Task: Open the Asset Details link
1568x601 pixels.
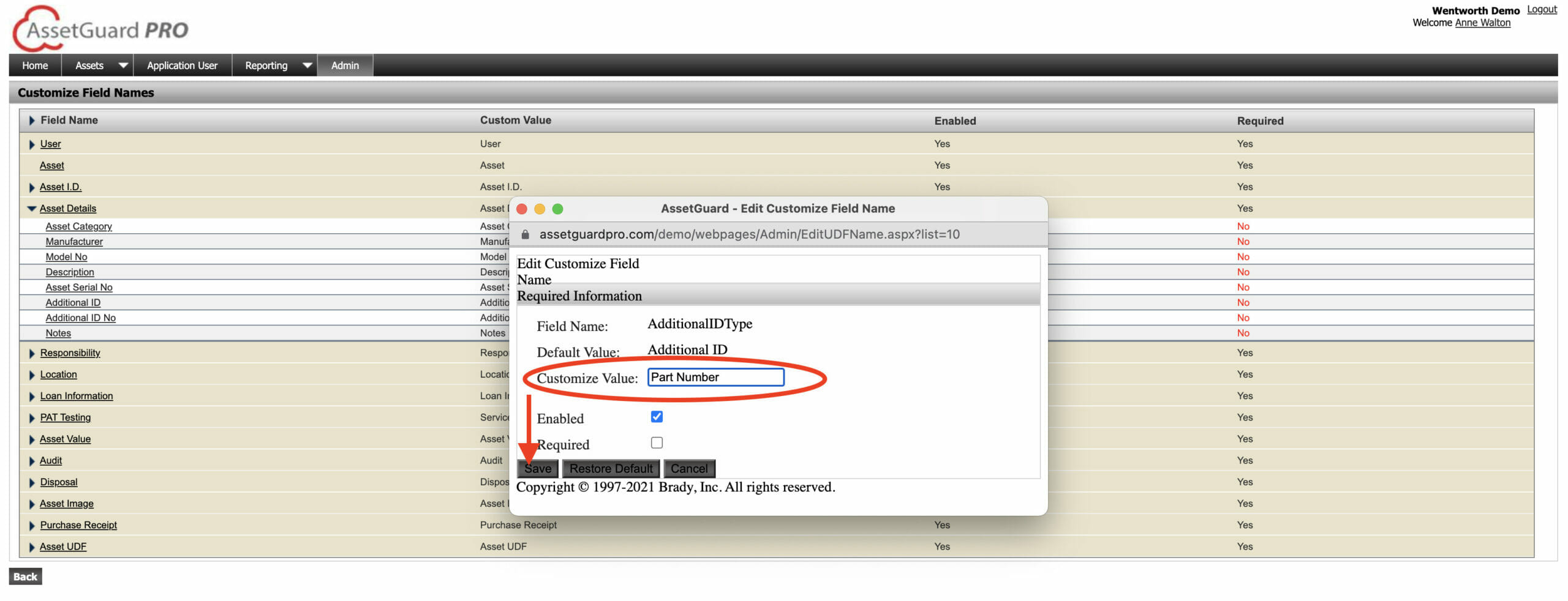Action: point(68,209)
